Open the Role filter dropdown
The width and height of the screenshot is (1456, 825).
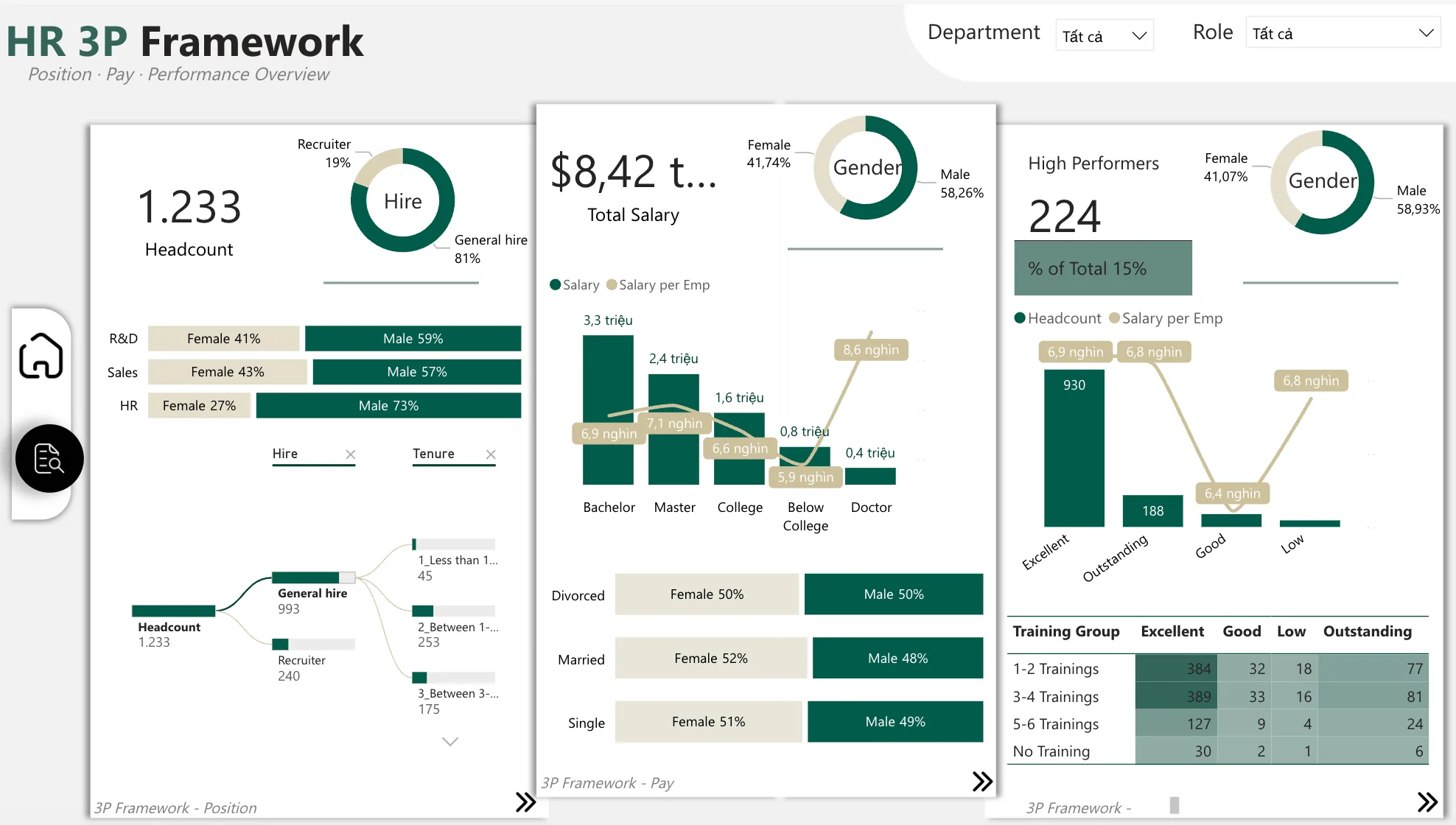click(1342, 32)
